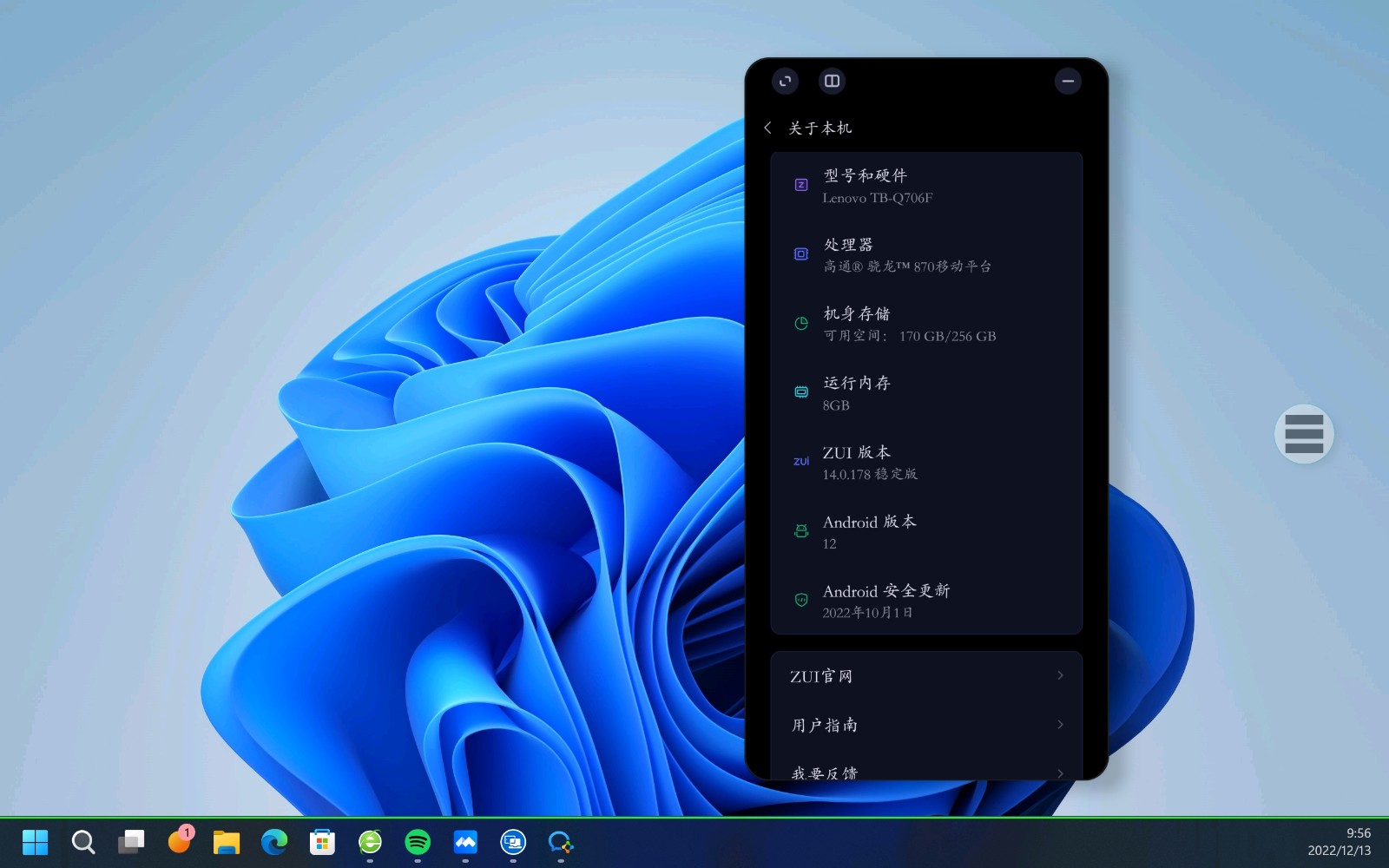Click the 2022年10月1日 security update date
This screenshot has height=868, width=1389.
[x=867, y=613]
